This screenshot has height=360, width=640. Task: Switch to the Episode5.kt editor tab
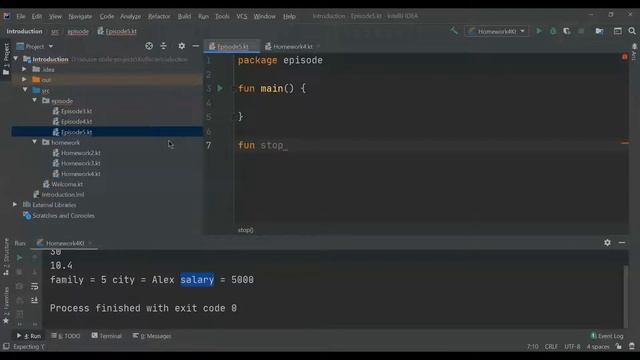coord(231,47)
